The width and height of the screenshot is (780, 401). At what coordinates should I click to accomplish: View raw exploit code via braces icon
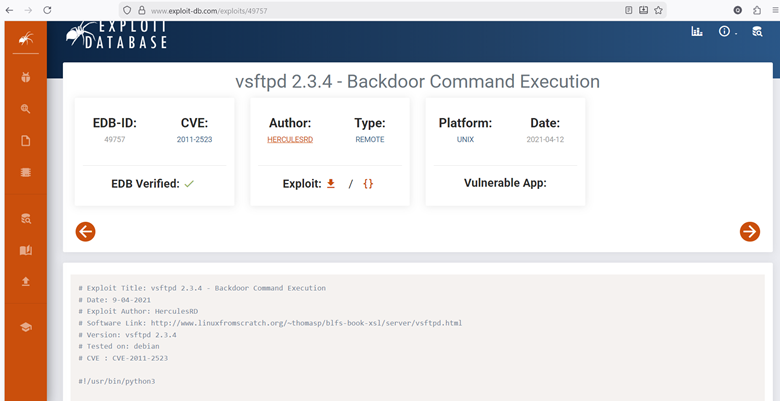[x=368, y=184]
